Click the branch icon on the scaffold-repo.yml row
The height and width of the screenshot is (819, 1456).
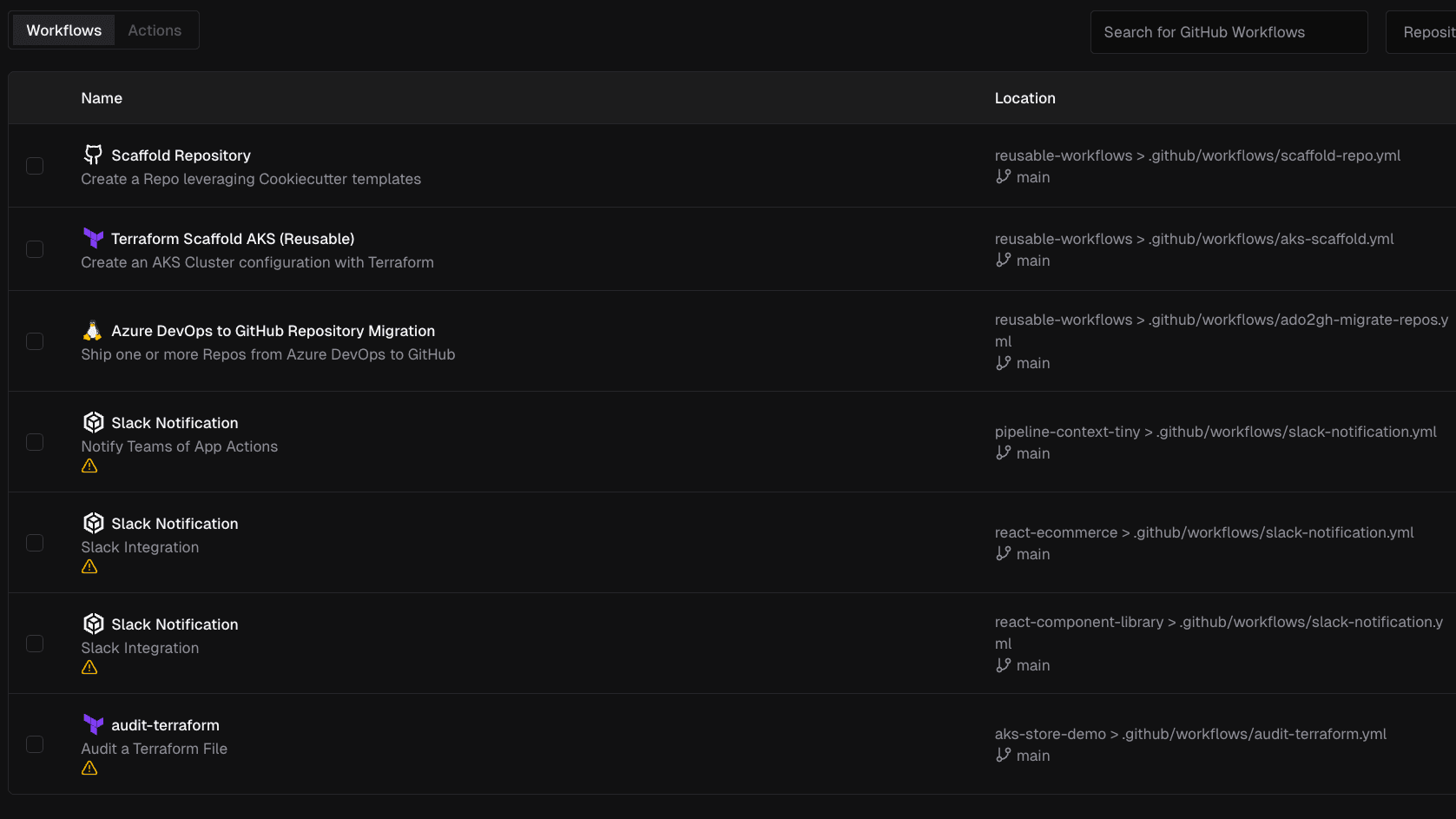tap(1004, 177)
